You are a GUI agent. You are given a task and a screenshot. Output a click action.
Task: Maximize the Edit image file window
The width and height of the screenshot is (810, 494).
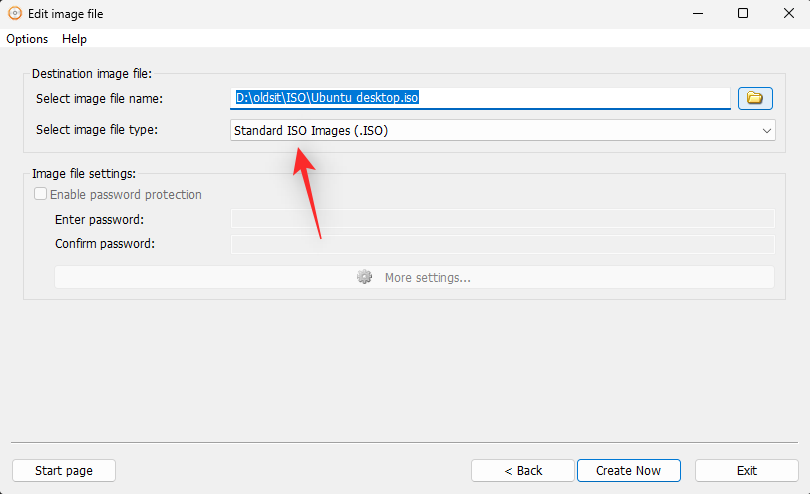(x=743, y=13)
